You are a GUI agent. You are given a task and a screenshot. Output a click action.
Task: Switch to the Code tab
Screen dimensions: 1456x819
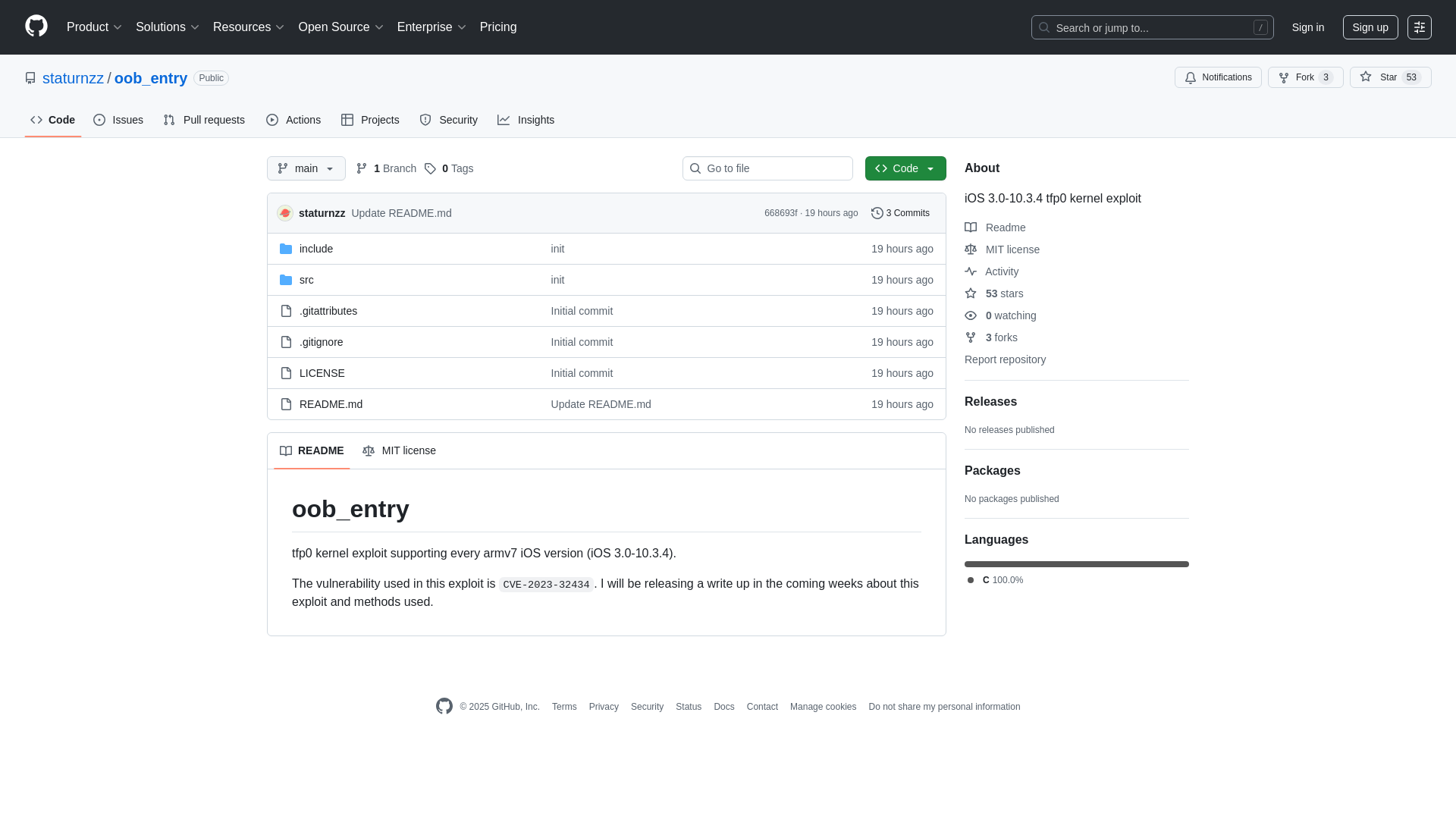53,120
